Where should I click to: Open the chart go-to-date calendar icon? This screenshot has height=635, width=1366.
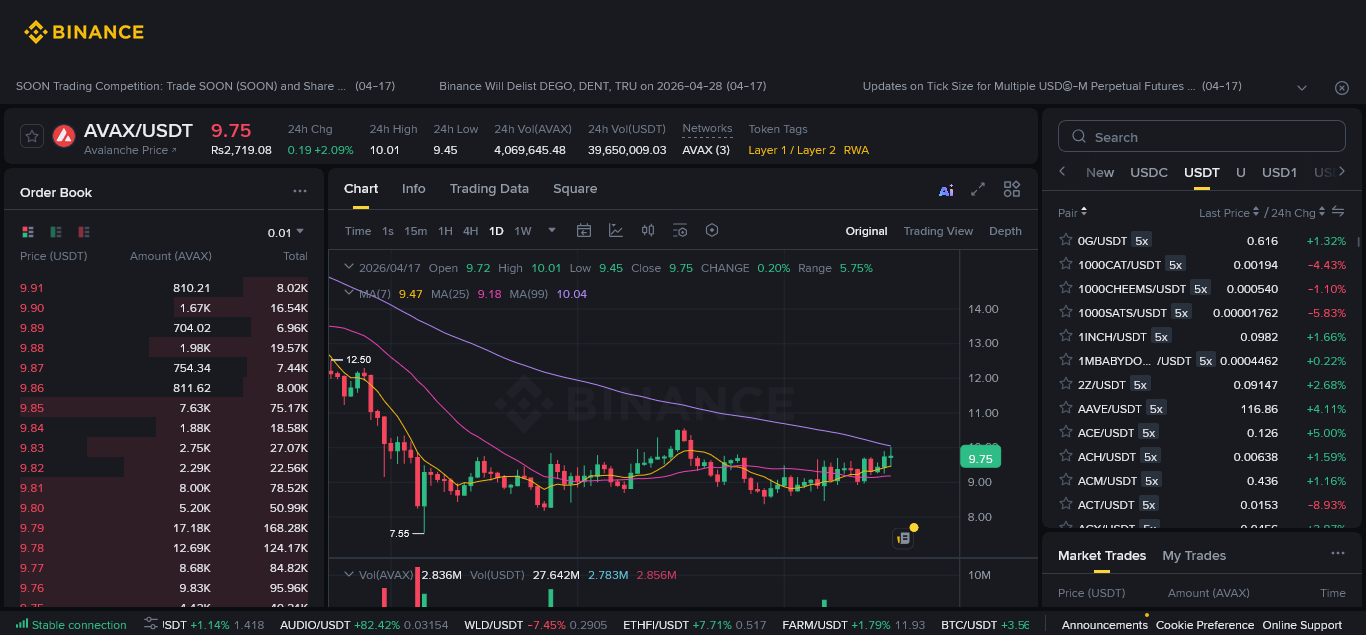pyautogui.click(x=584, y=230)
